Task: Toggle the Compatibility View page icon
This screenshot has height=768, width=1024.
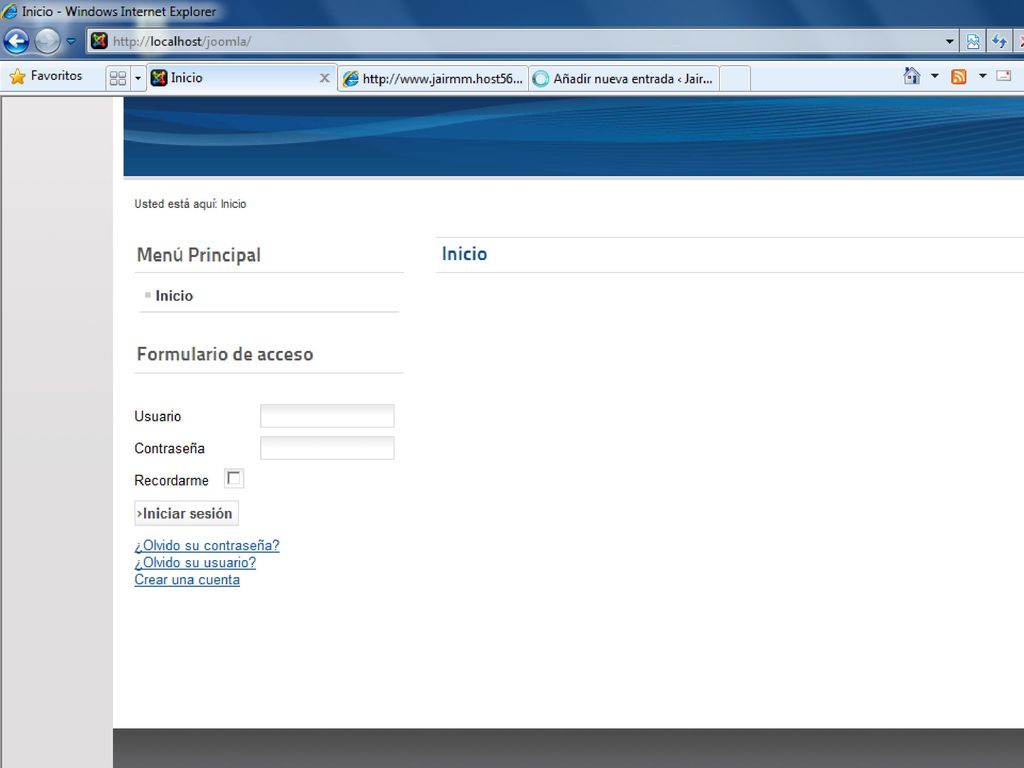Action: point(973,41)
